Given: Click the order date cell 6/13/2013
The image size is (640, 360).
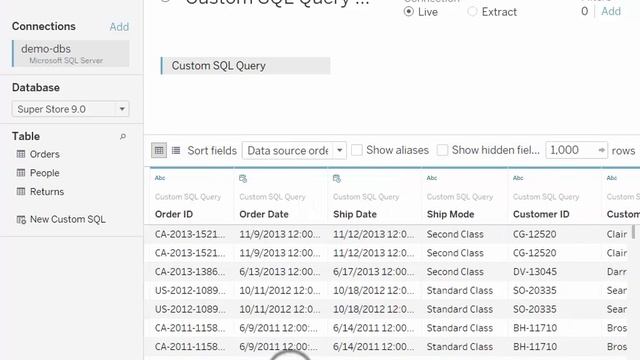Looking at the screenshot, I should (x=280, y=272).
